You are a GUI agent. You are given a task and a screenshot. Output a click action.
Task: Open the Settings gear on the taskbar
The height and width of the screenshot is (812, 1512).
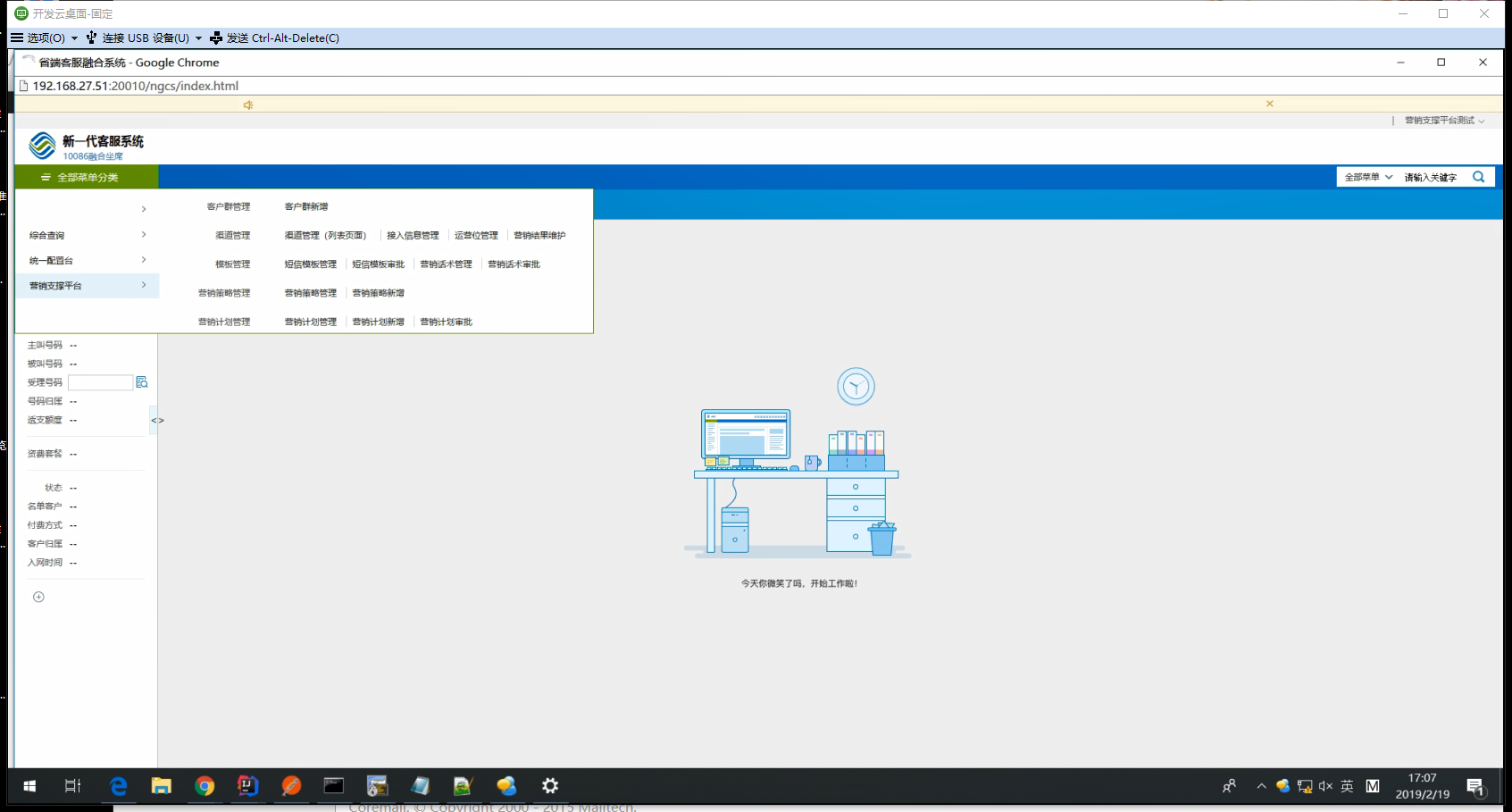coord(550,786)
